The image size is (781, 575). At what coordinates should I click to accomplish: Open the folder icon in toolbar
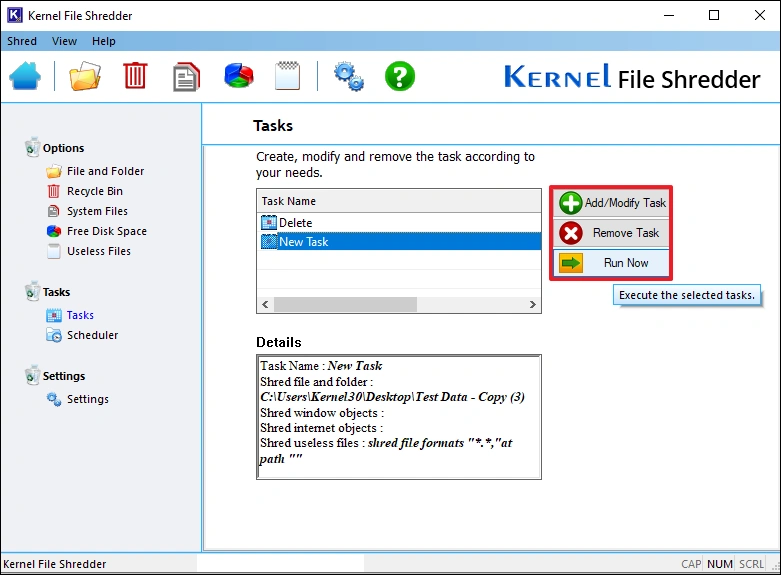85,76
